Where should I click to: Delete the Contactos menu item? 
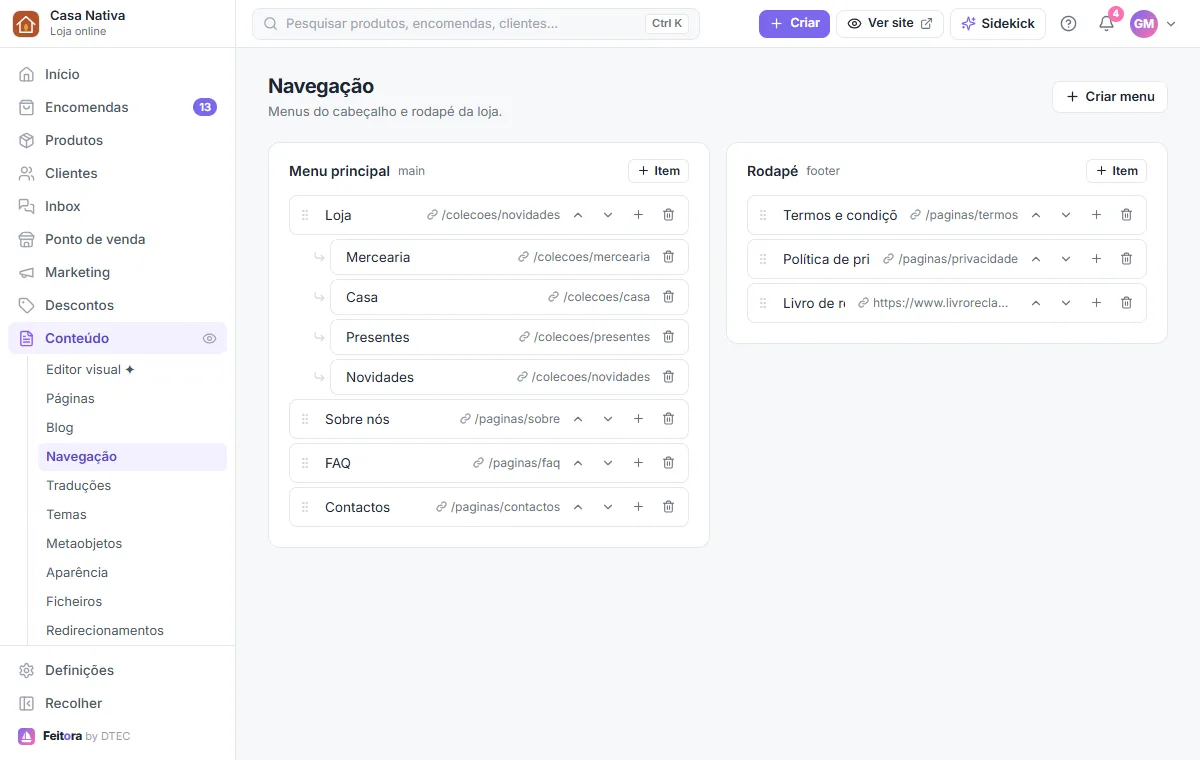[x=668, y=507]
